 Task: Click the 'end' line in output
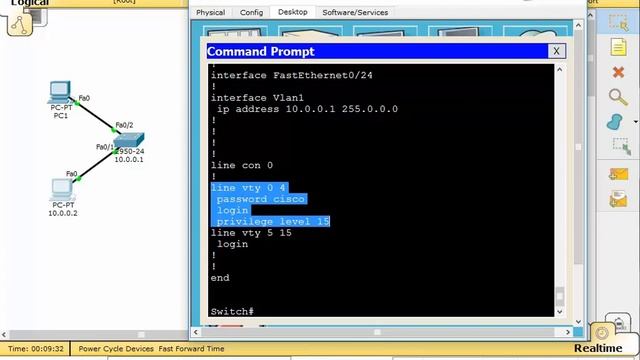(x=220, y=278)
